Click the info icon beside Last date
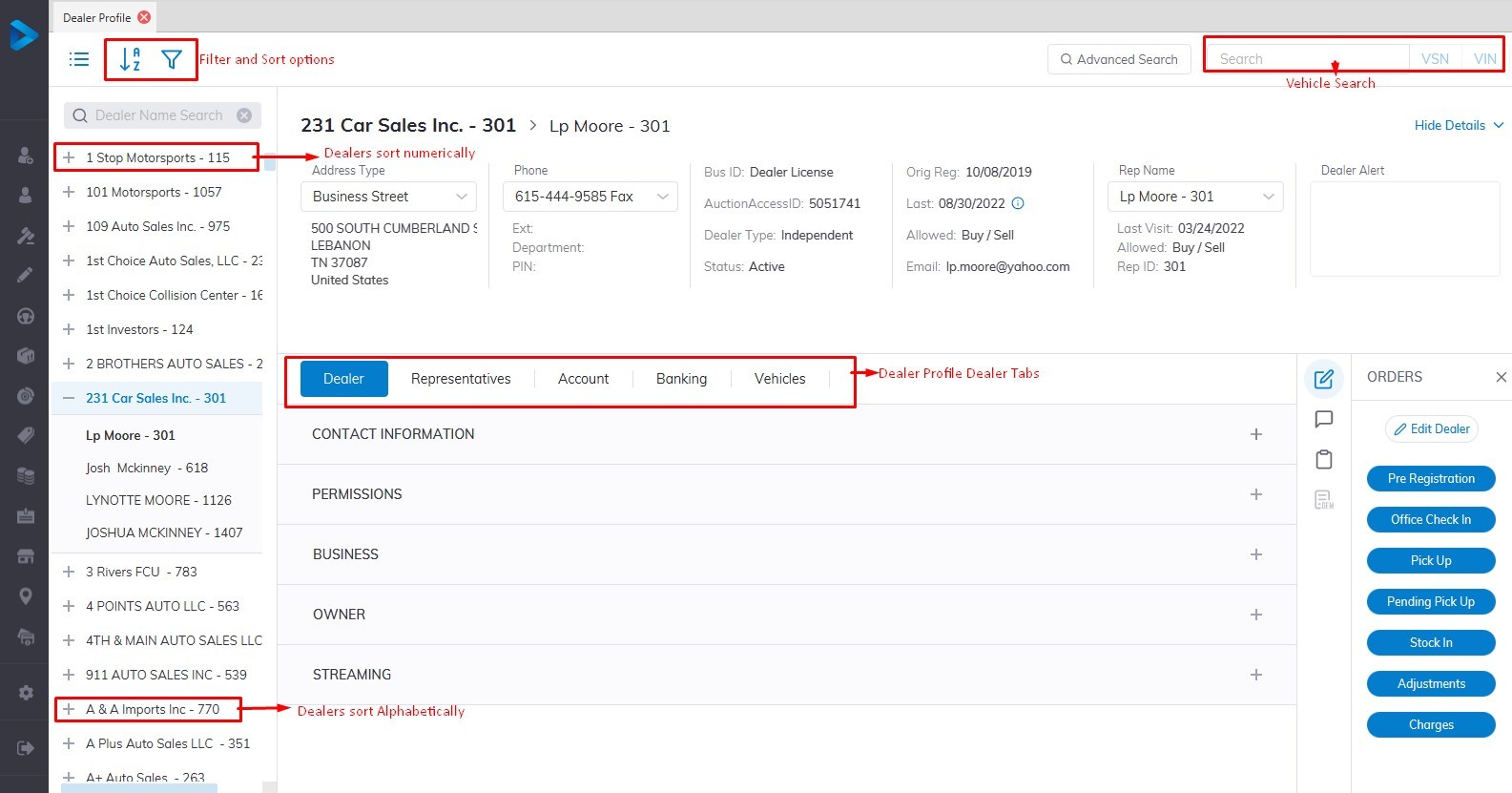 [x=1018, y=203]
